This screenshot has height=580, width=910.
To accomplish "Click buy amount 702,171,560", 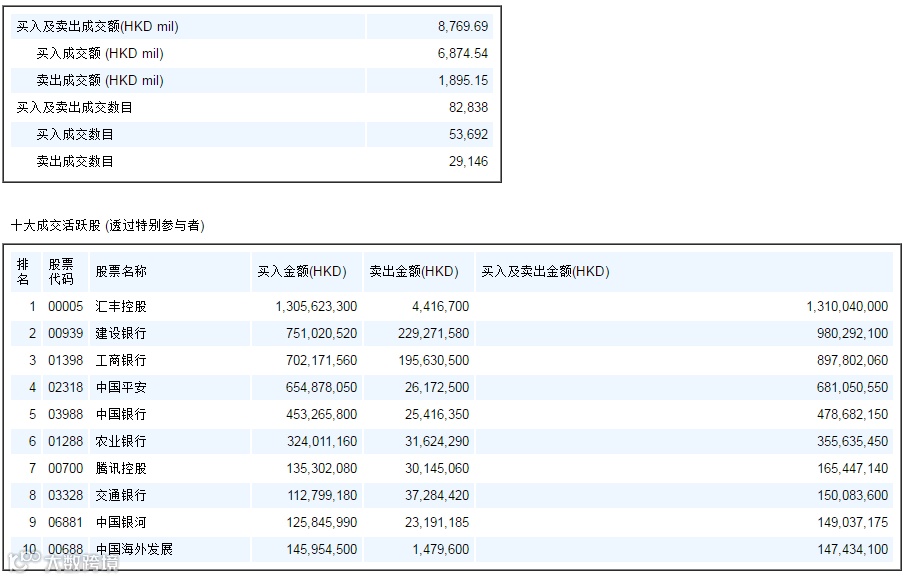I will pos(322,361).
